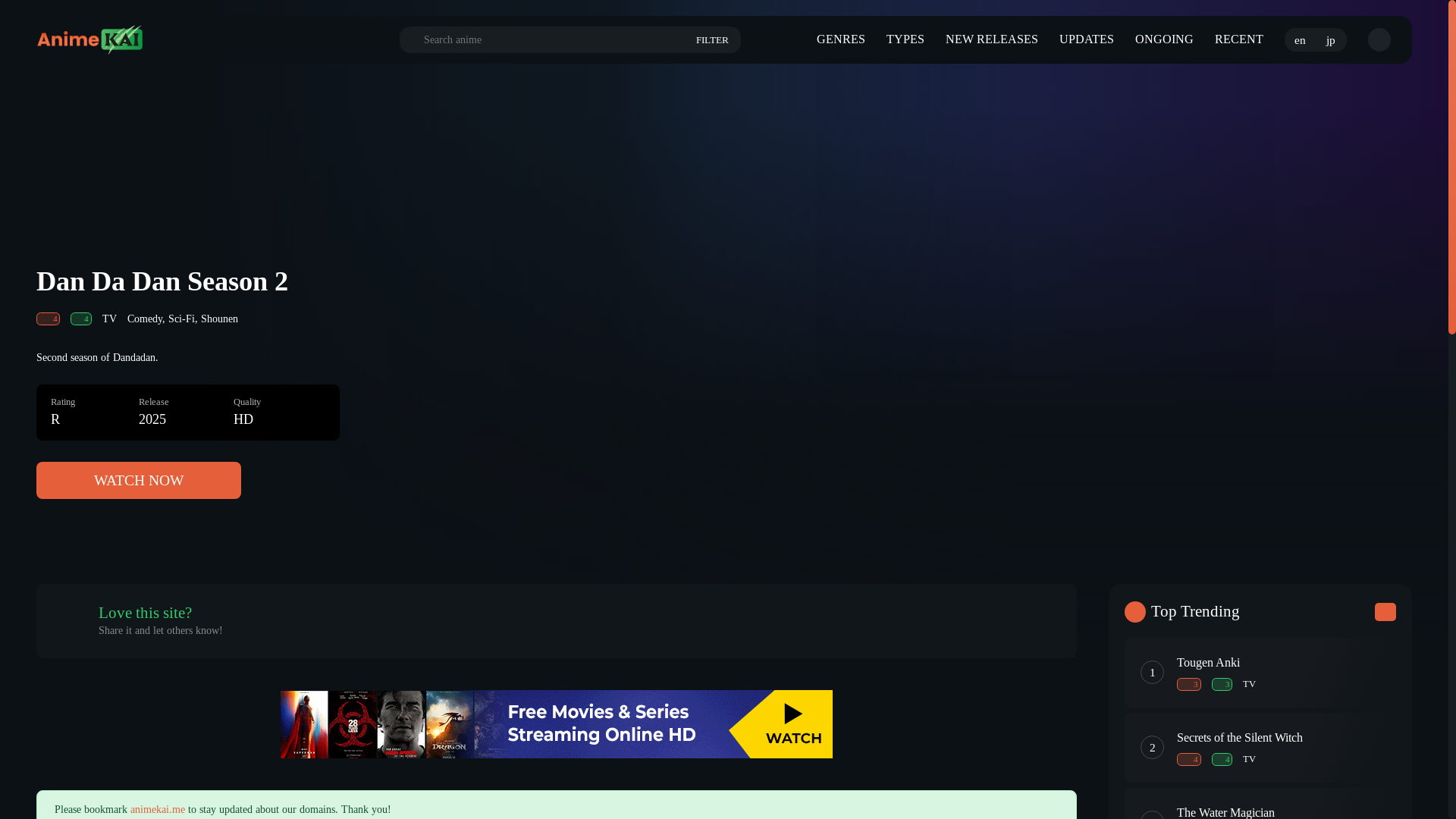Viewport: 1456px width, 819px height.
Task: Select the Shounen genre link
Action: click(x=219, y=318)
